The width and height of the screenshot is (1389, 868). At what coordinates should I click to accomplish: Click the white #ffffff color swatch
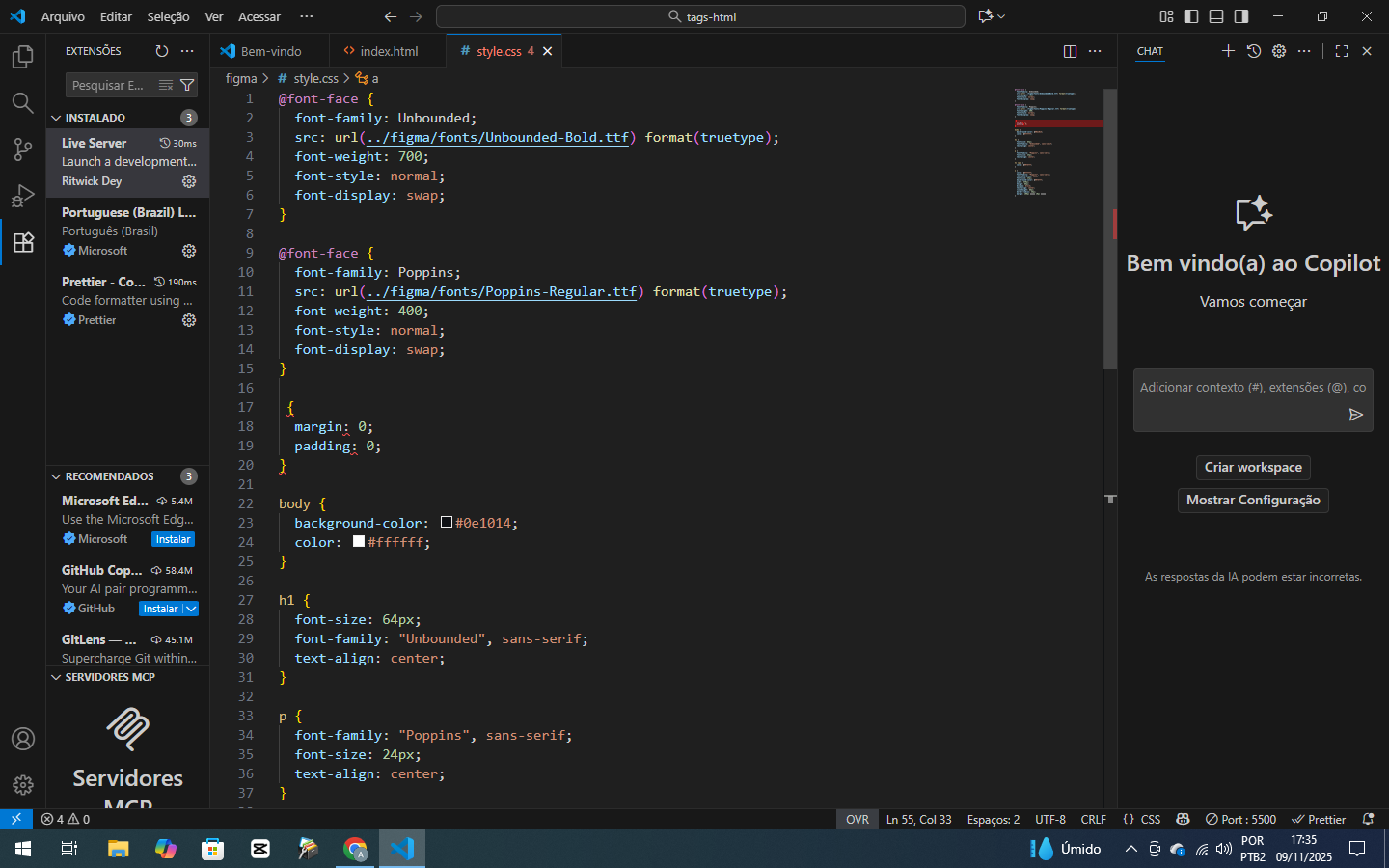(359, 541)
